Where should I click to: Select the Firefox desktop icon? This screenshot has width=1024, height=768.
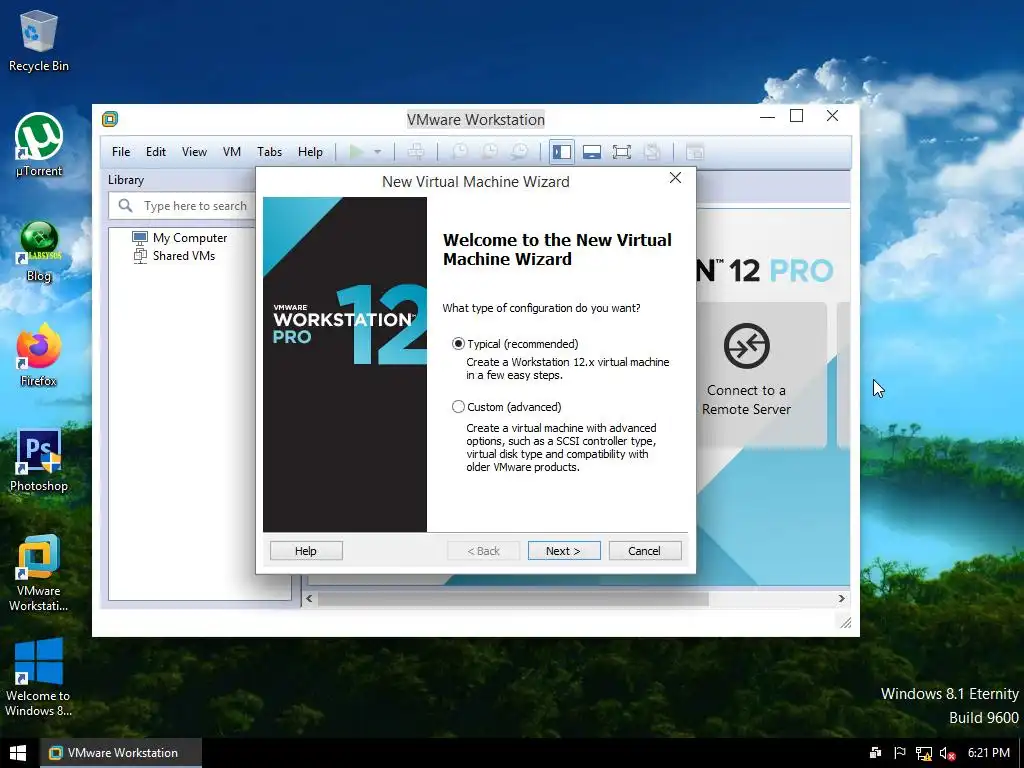click(39, 356)
